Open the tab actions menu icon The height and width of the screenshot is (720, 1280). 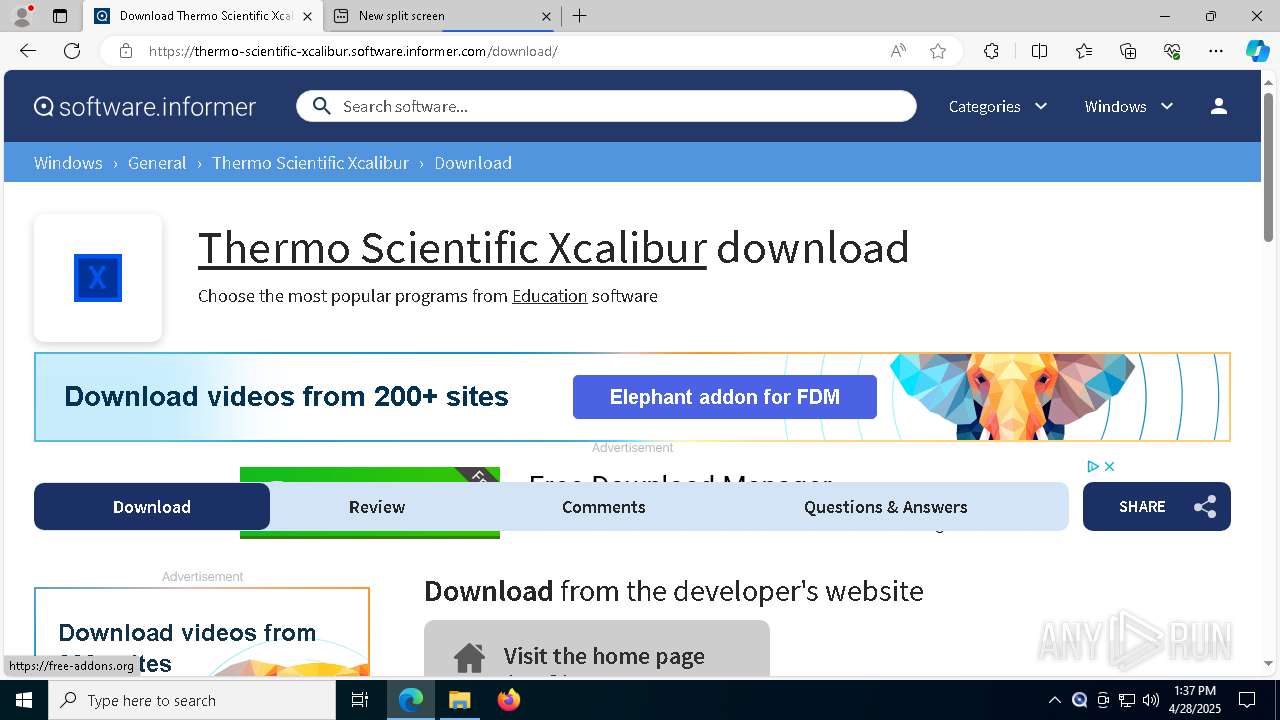60,16
